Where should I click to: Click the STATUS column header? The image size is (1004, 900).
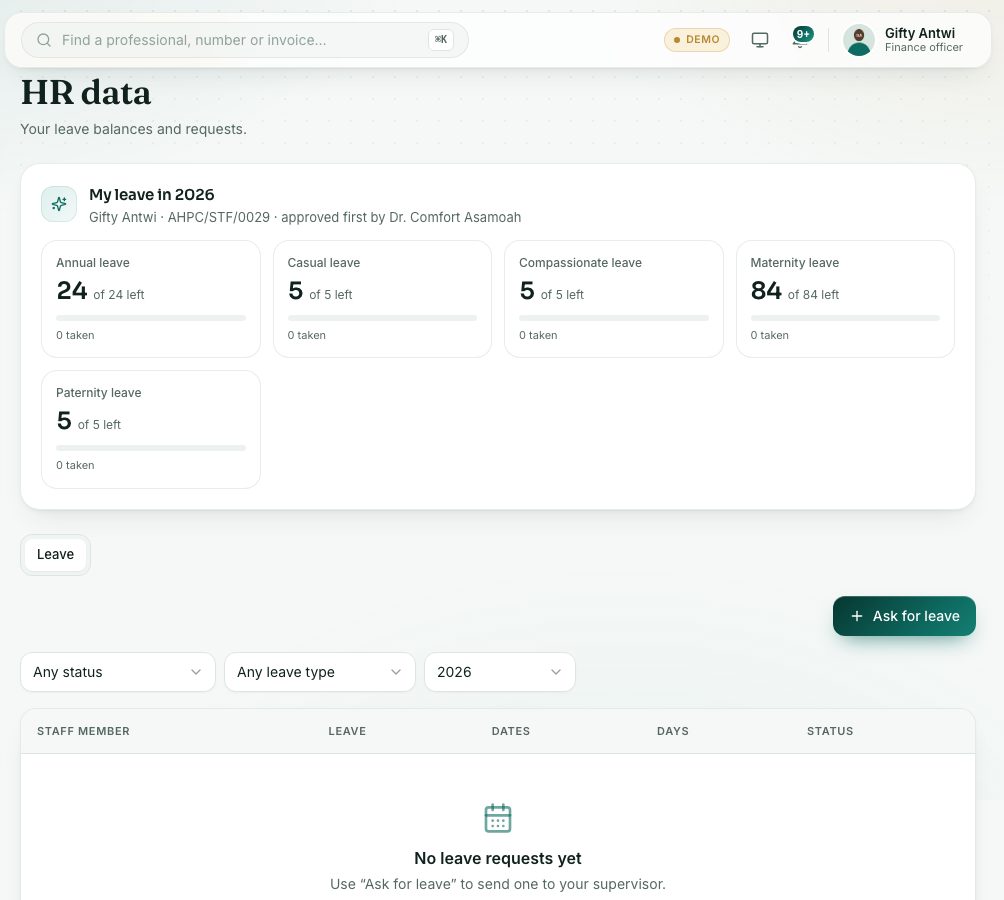pos(830,731)
